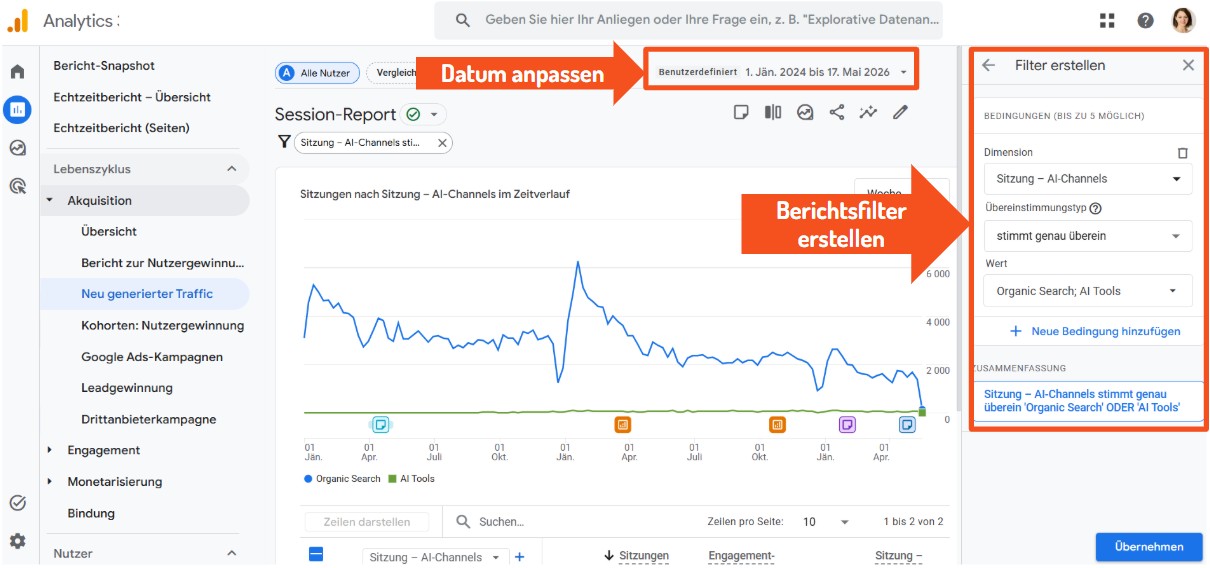1210x568 pixels.
Task: Open Bericht-Snapshot
Action: click(104, 66)
